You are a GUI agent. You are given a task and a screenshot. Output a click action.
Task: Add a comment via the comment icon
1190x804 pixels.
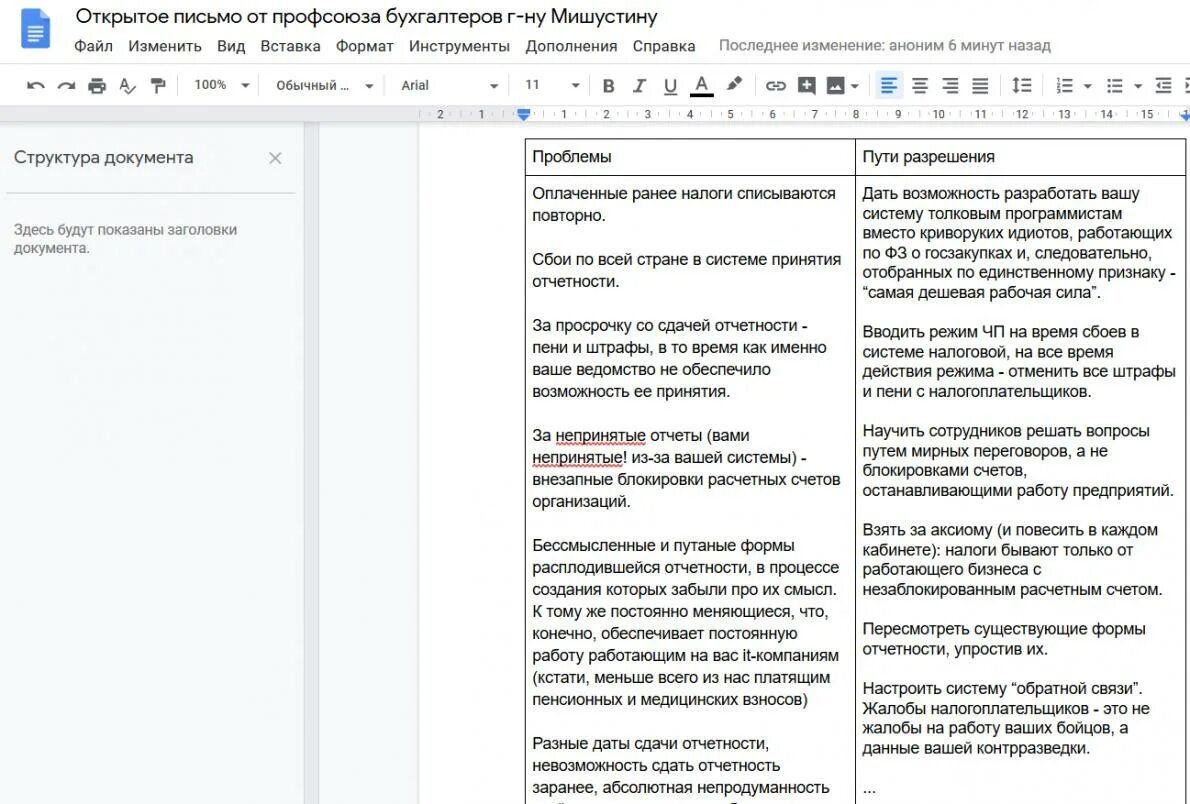807,85
